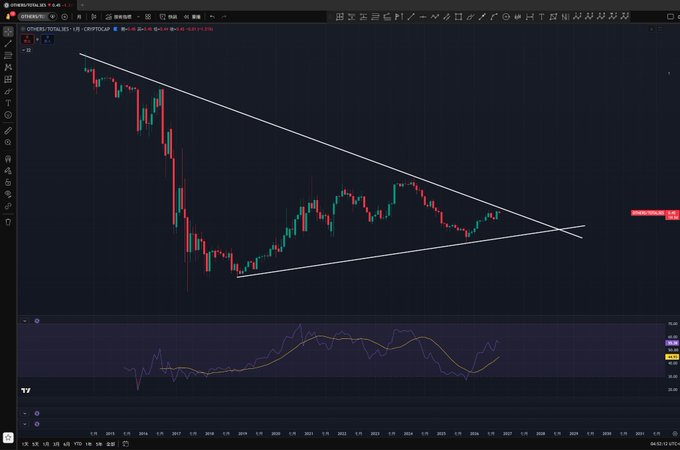Click the replay button in top toolbar

(192, 16)
